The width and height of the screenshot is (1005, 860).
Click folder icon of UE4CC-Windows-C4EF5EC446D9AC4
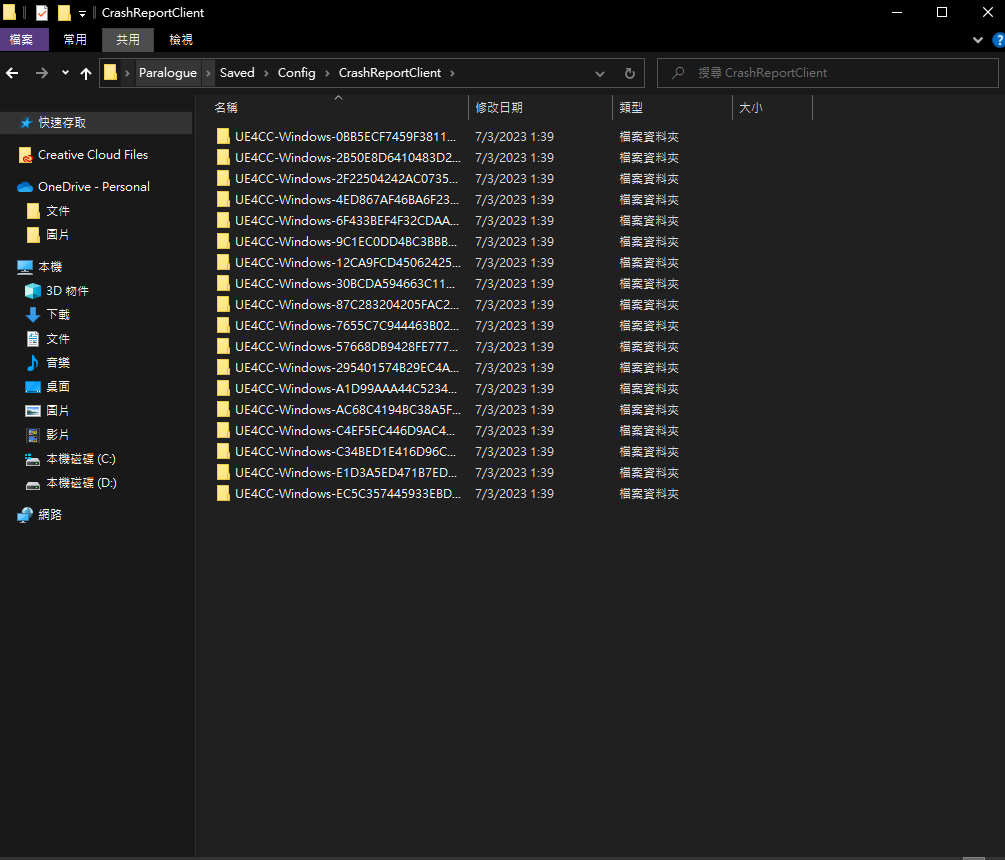click(223, 431)
